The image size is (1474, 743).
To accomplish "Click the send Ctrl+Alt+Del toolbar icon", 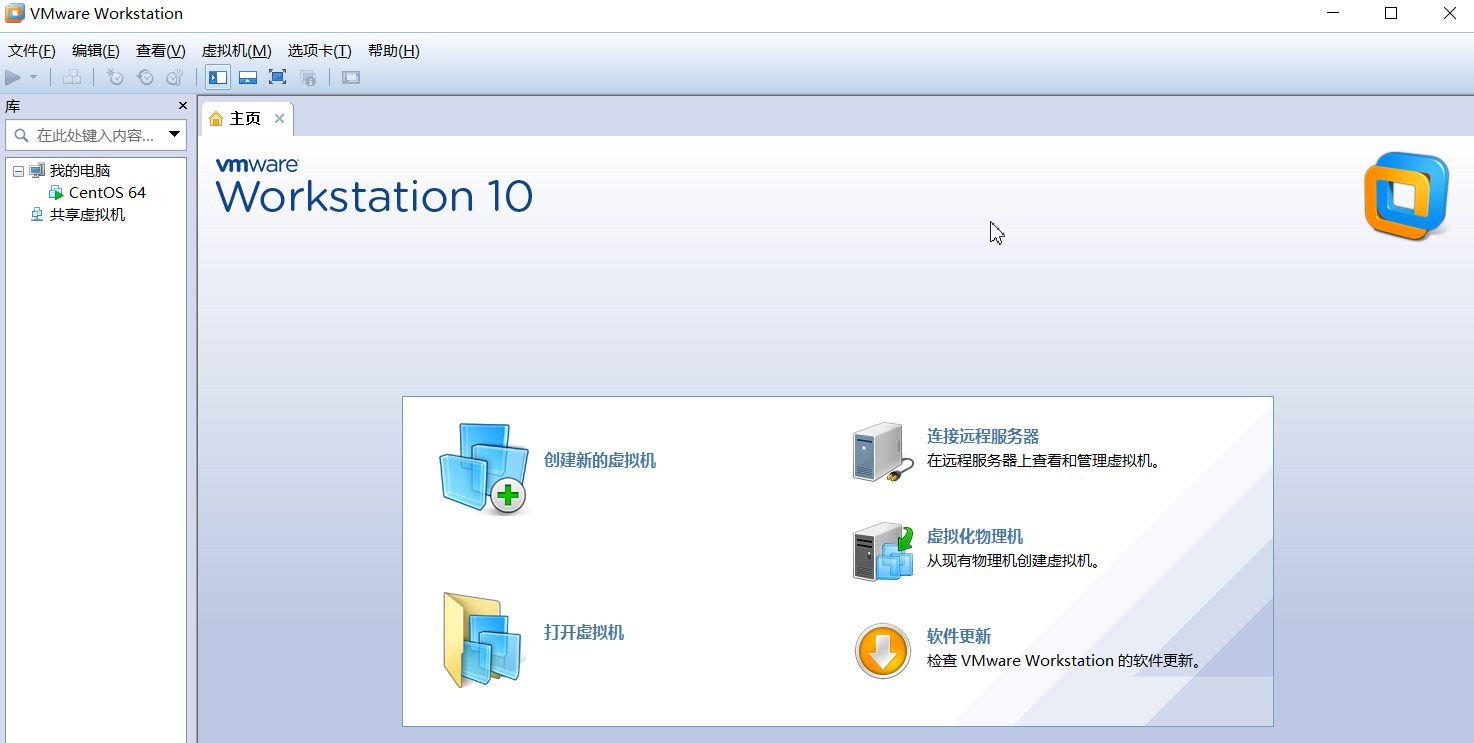I will point(72,77).
